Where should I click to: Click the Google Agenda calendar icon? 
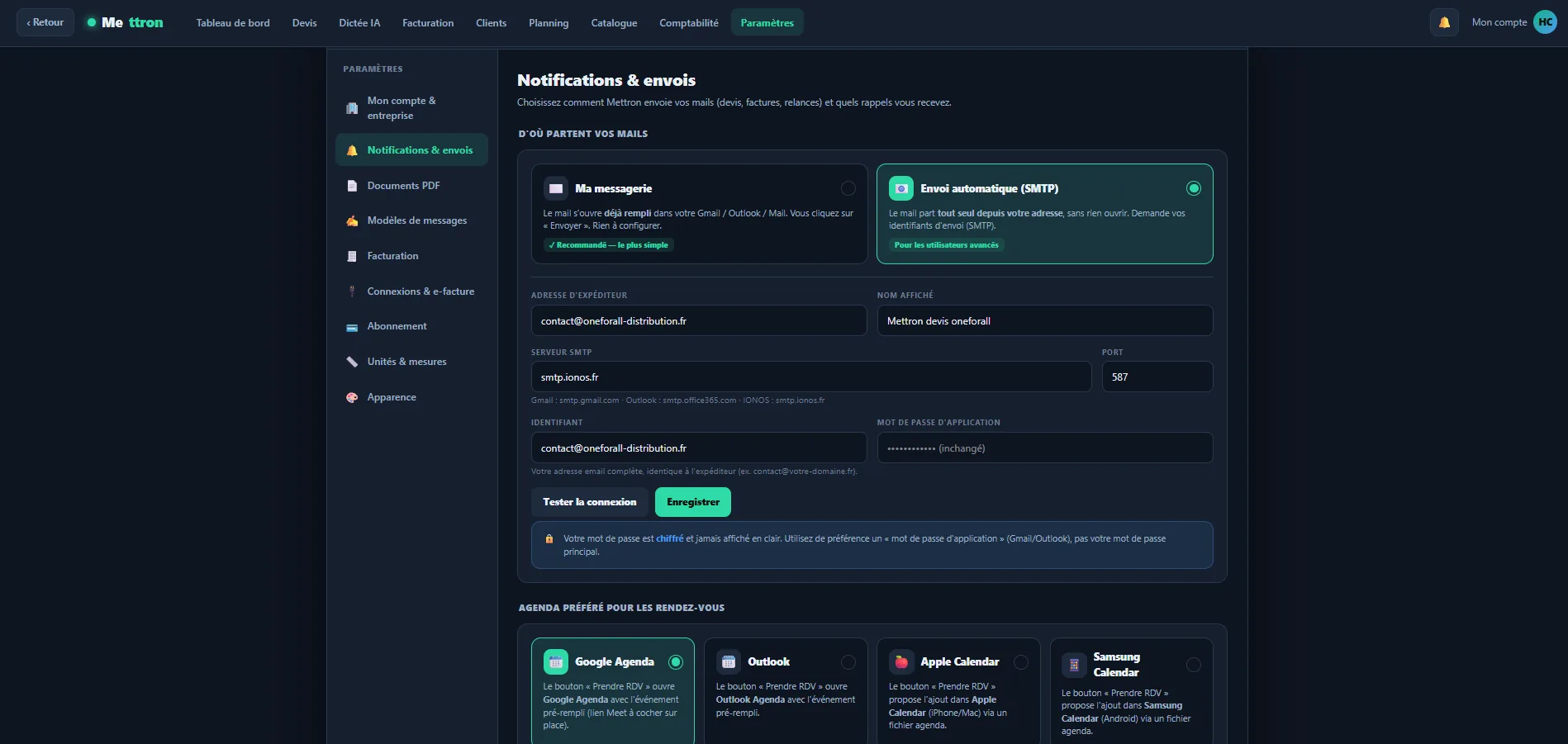tap(556, 662)
